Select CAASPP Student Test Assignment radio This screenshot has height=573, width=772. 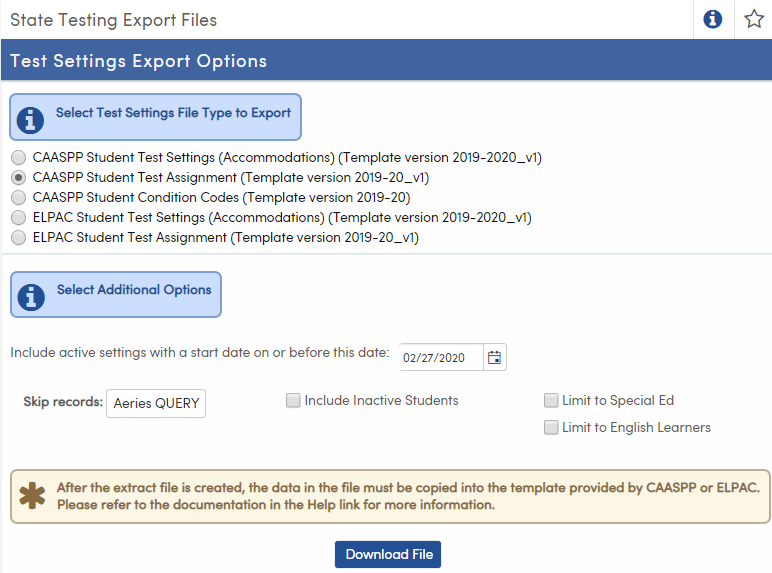(19, 177)
